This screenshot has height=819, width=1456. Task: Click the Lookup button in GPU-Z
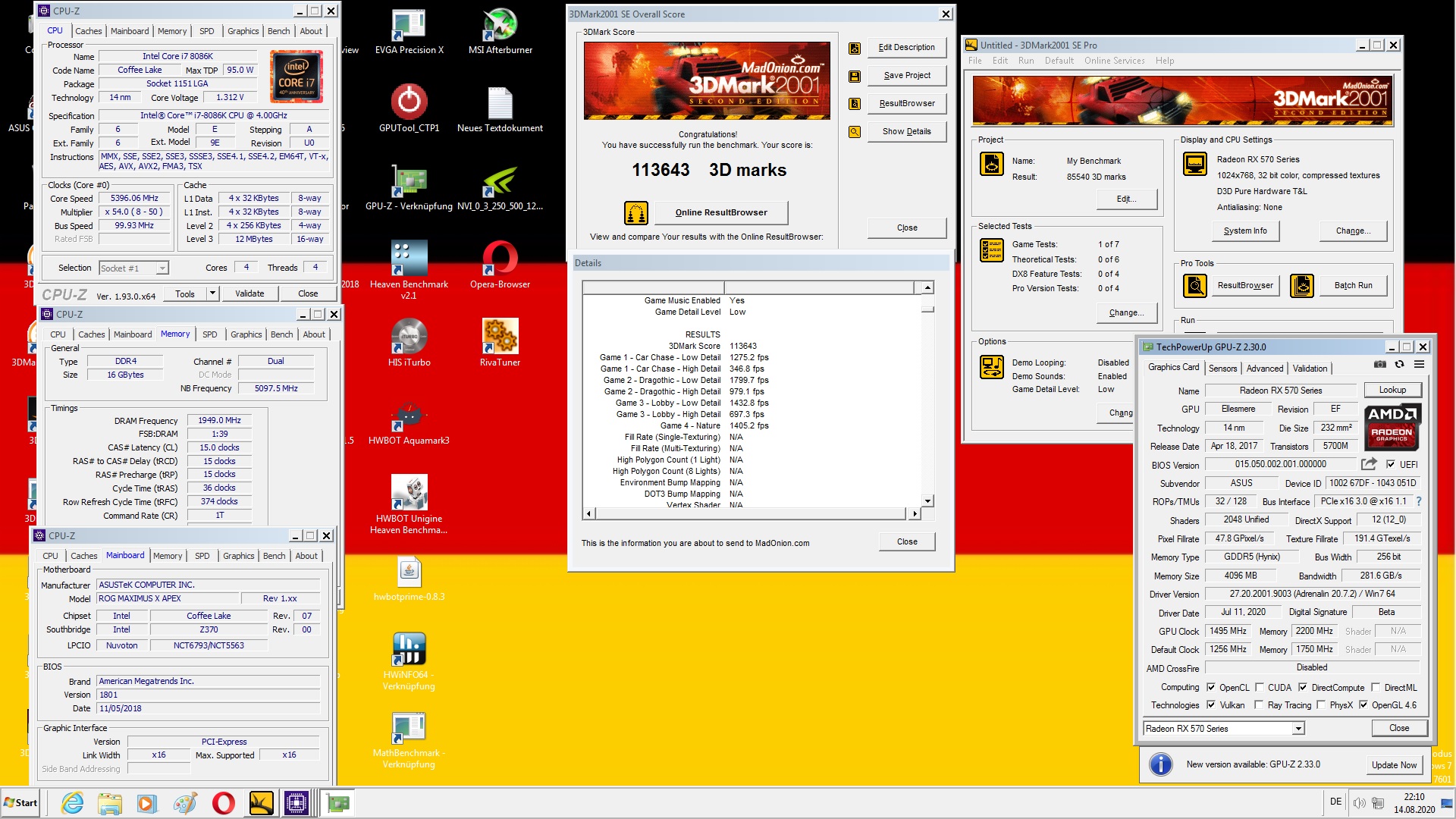coord(1392,390)
